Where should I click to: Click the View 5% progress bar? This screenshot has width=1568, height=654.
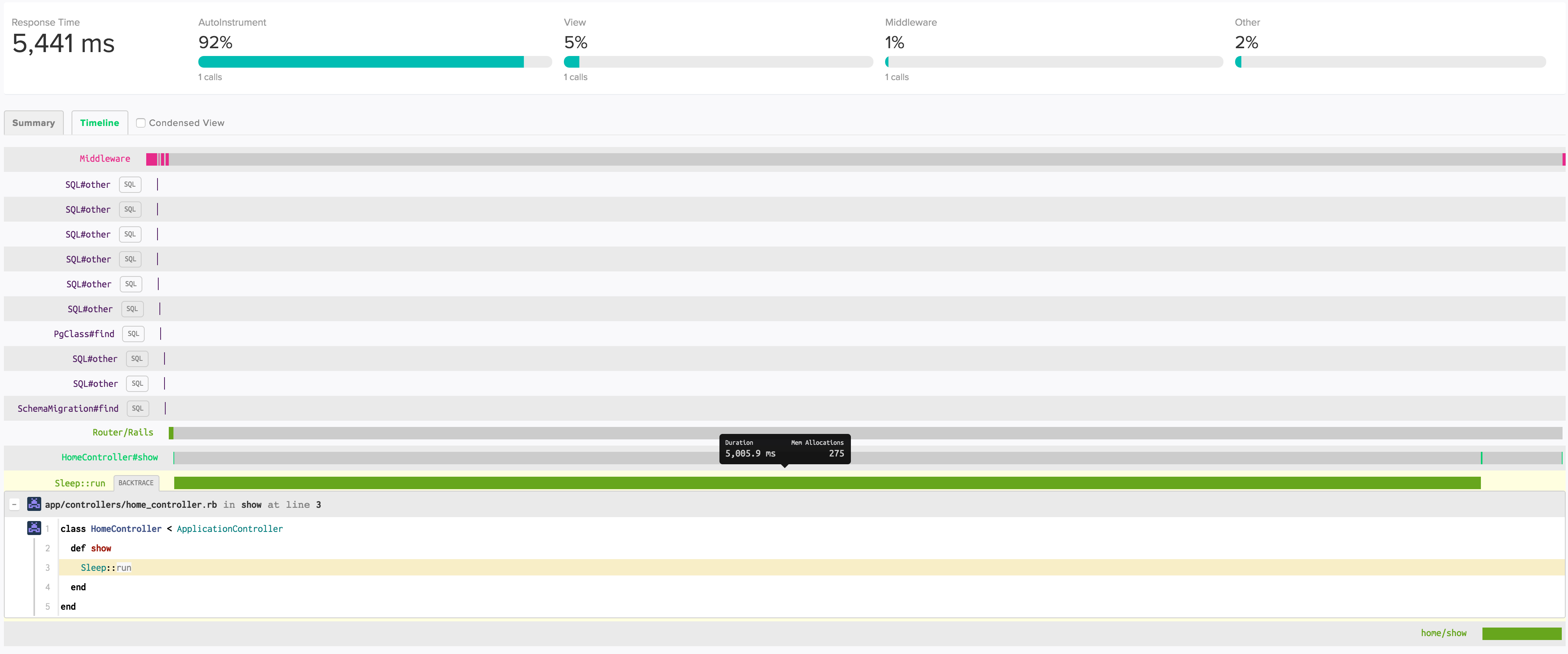pos(717,62)
